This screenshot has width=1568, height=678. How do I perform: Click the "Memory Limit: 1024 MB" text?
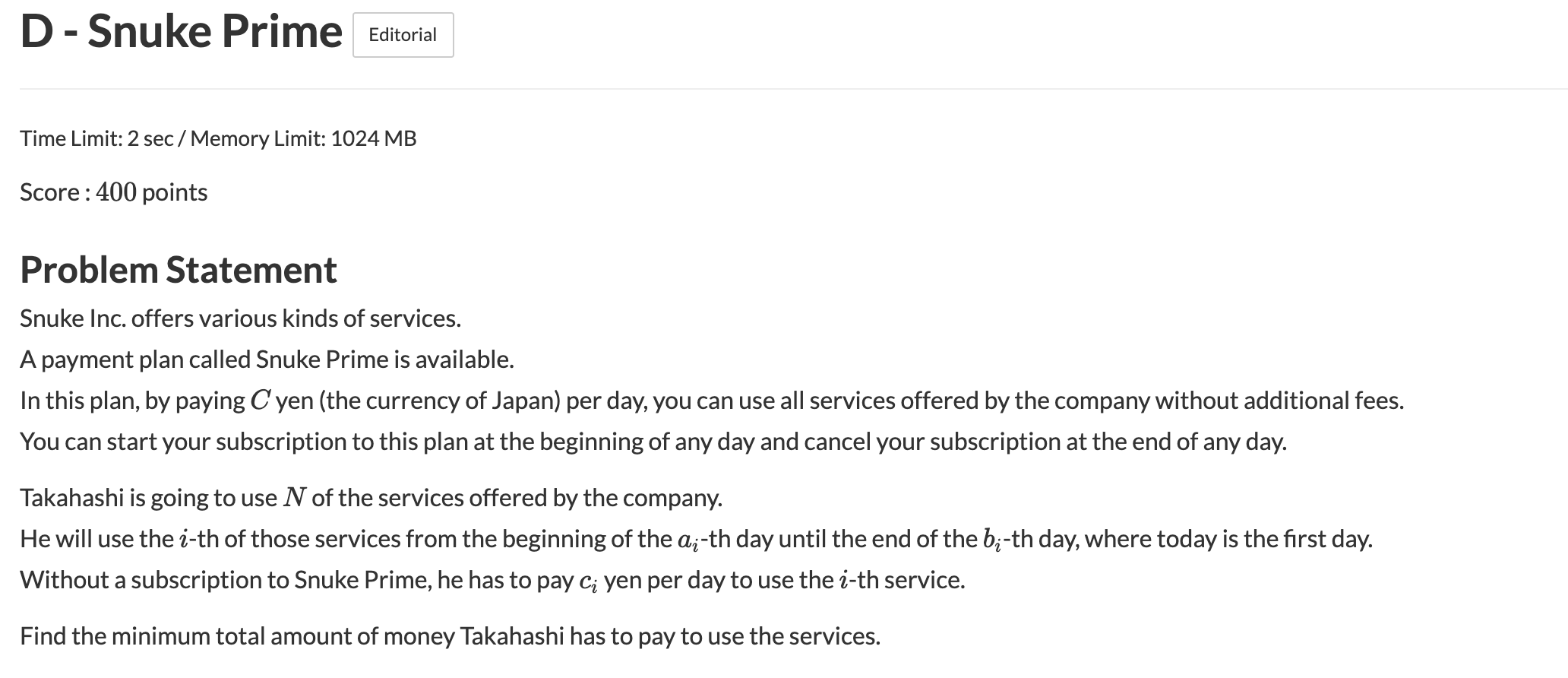(x=303, y=138)
